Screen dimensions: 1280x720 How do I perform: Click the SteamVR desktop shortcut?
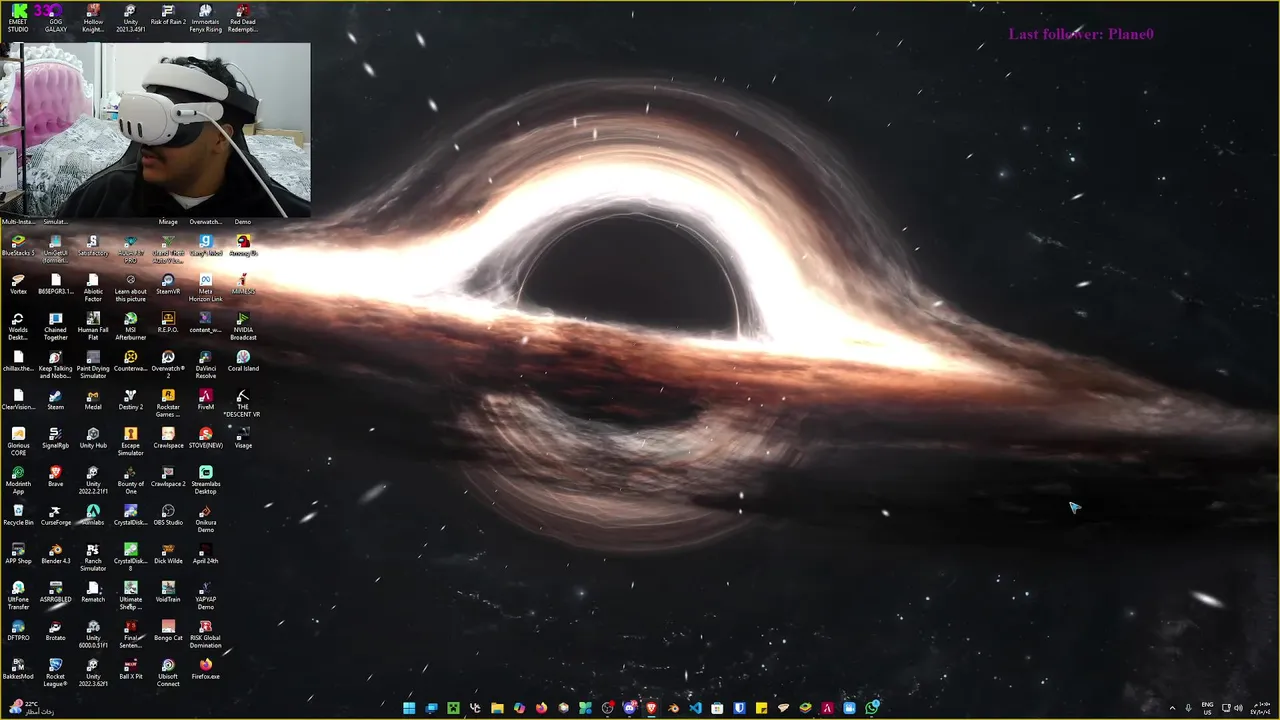tap(168, 285)
